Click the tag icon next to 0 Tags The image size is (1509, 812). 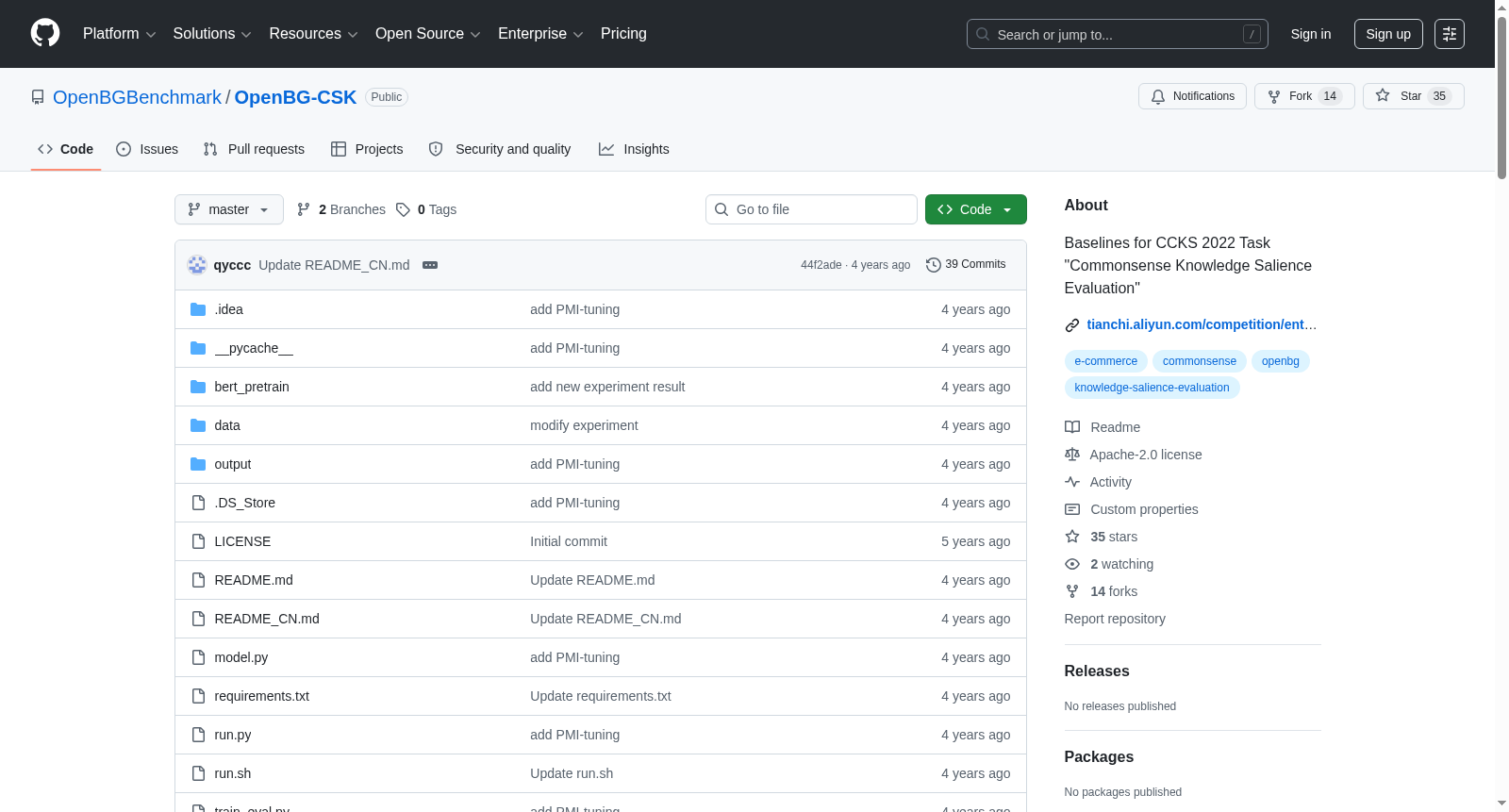click(403, 209)
